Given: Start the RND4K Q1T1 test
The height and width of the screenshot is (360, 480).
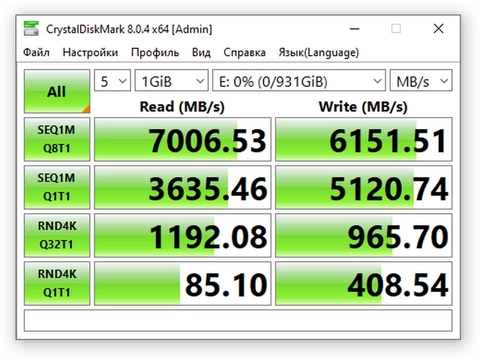Looking at the screenshot, I should 57,283.
